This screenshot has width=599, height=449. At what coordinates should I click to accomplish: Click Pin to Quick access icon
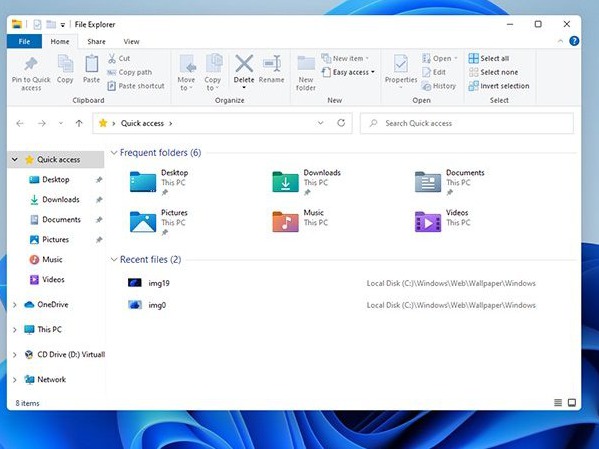coord(31,64)
